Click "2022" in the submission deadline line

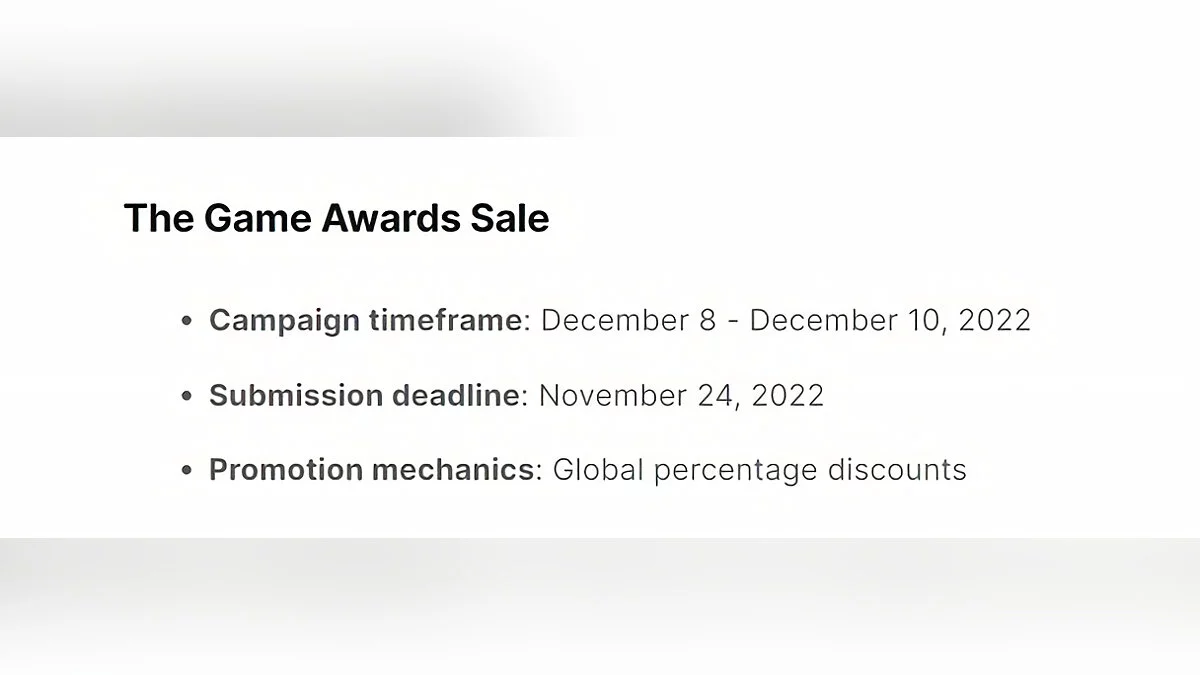point(788,395)
